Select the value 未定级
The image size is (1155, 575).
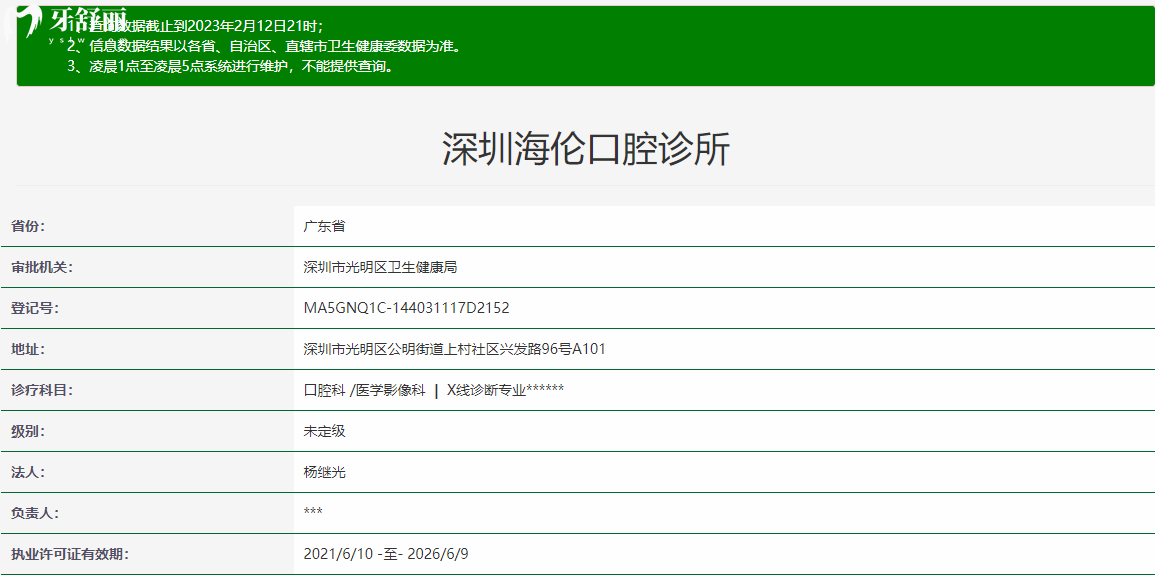pyautogui.click(x=324, y=431)
